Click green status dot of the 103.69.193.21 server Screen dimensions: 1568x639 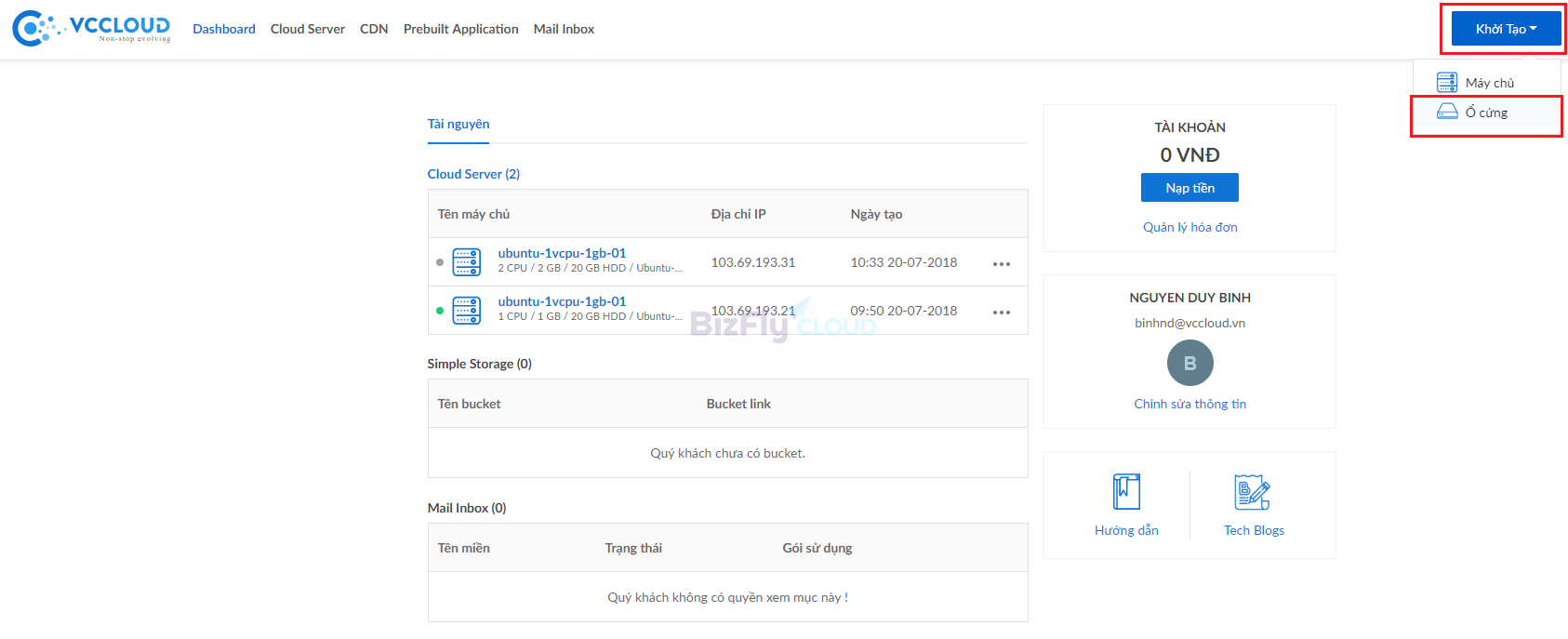click(x=440, y=311)
